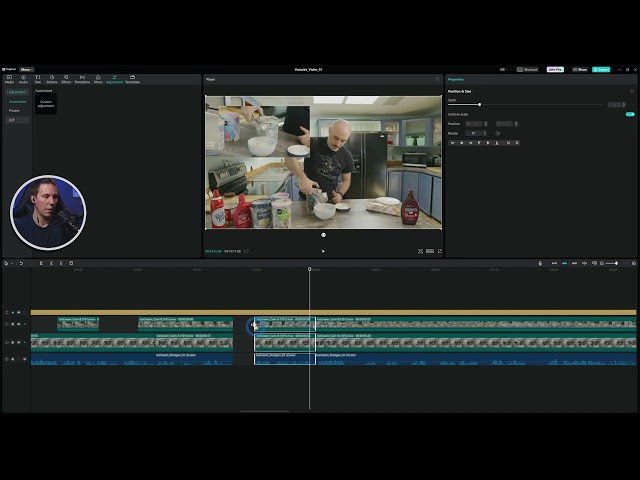
Task: Click the Export button
Action: click(601, 69)
